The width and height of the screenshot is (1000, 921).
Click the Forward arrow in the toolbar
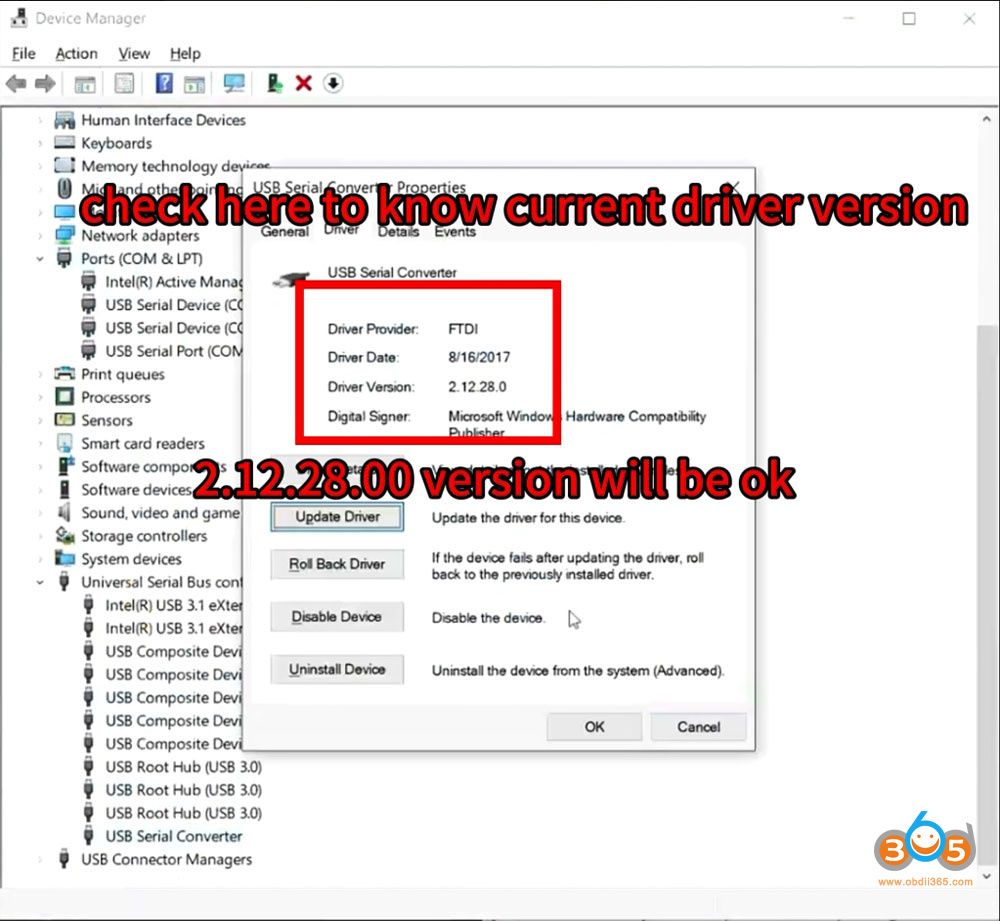[45, 84]
